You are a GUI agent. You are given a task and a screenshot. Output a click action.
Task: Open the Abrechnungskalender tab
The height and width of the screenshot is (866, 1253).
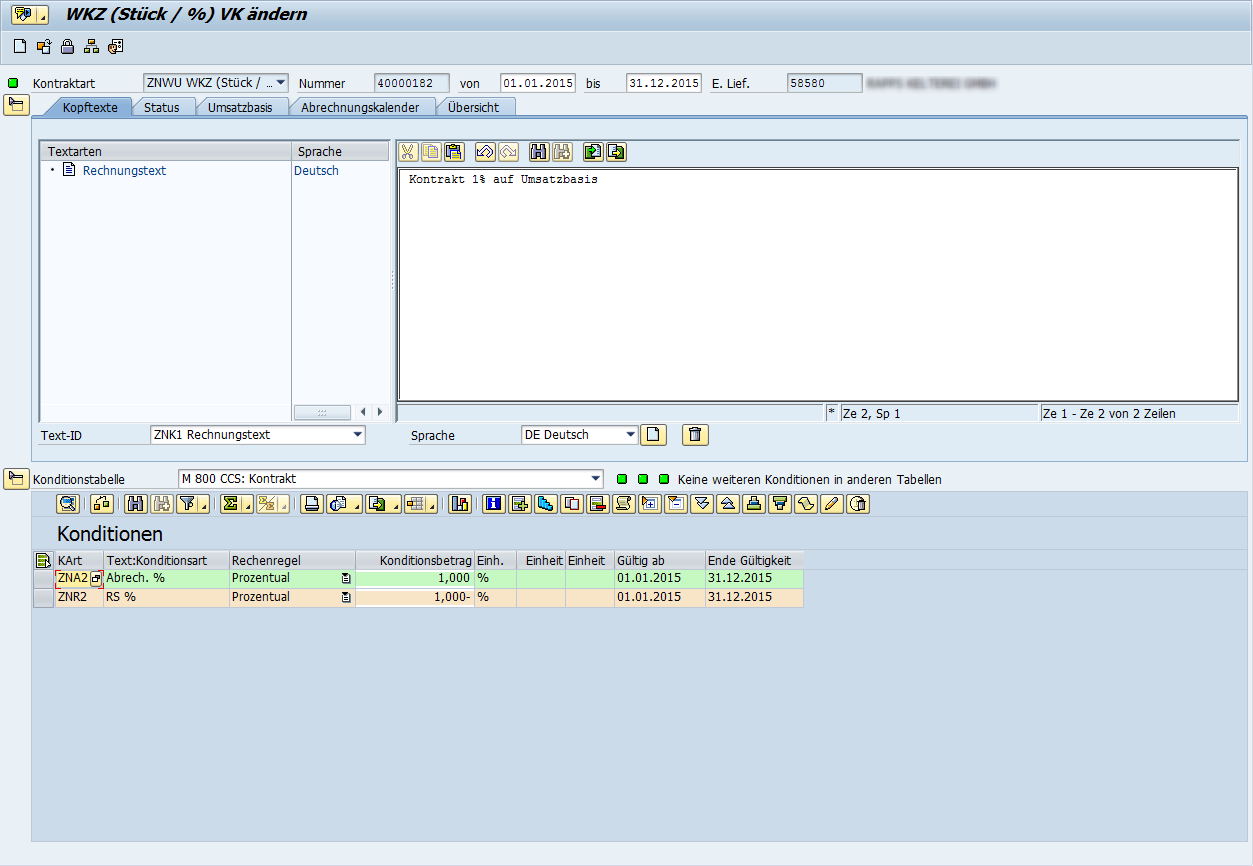(360, 107)
